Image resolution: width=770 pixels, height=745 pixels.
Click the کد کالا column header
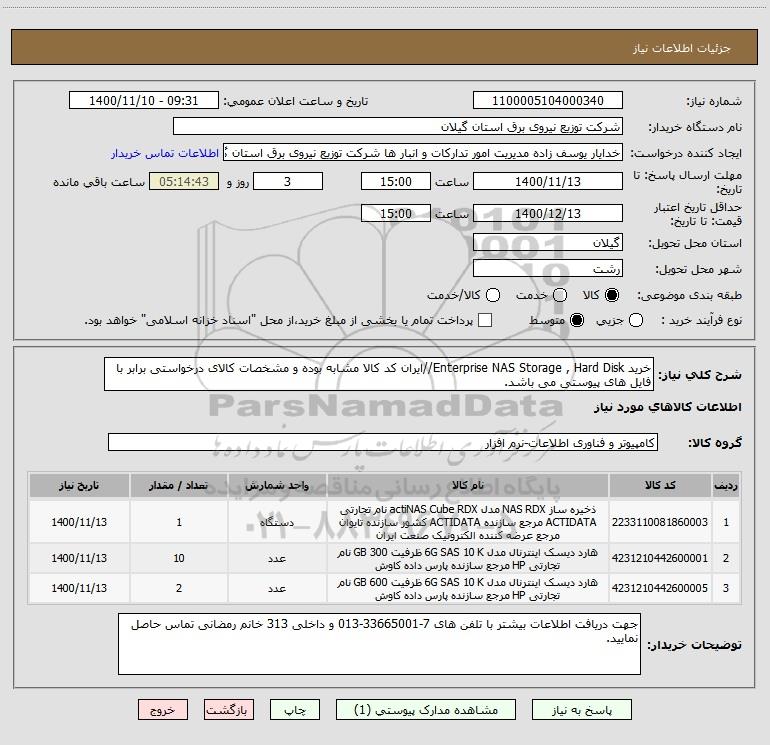[660, 485]
